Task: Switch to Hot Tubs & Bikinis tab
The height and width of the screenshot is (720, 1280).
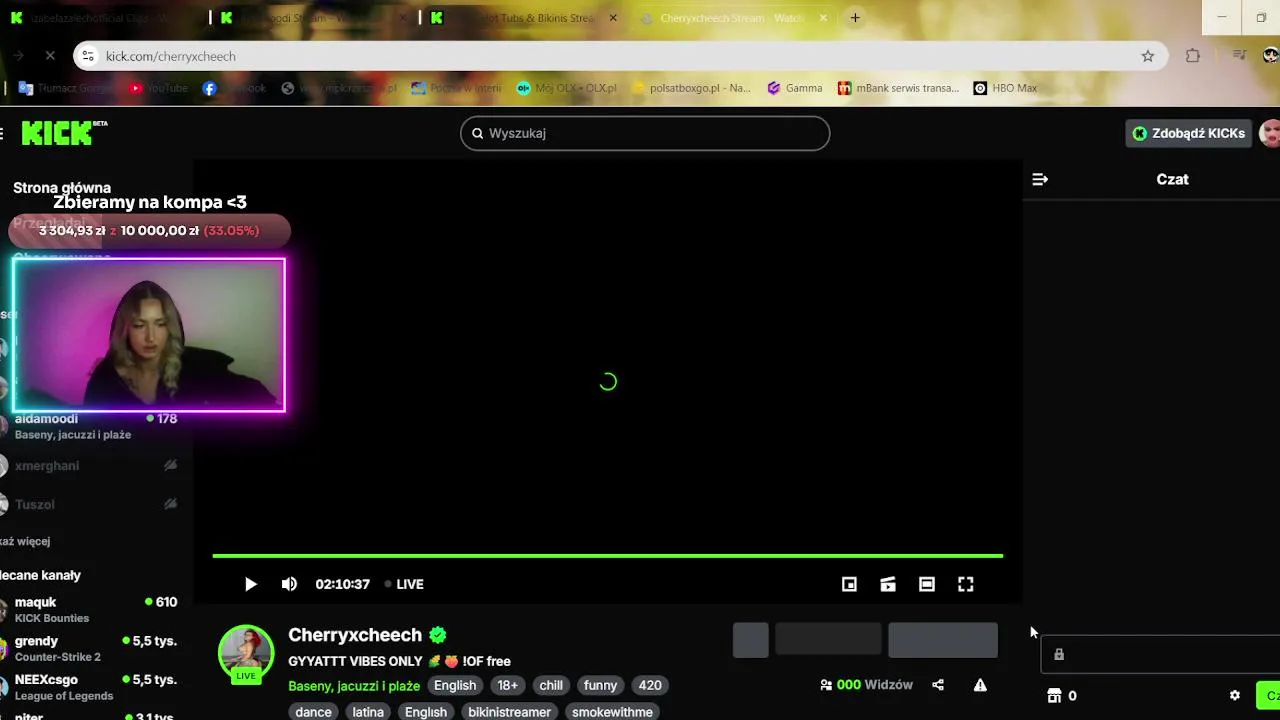Action: [x=524, y=18]
